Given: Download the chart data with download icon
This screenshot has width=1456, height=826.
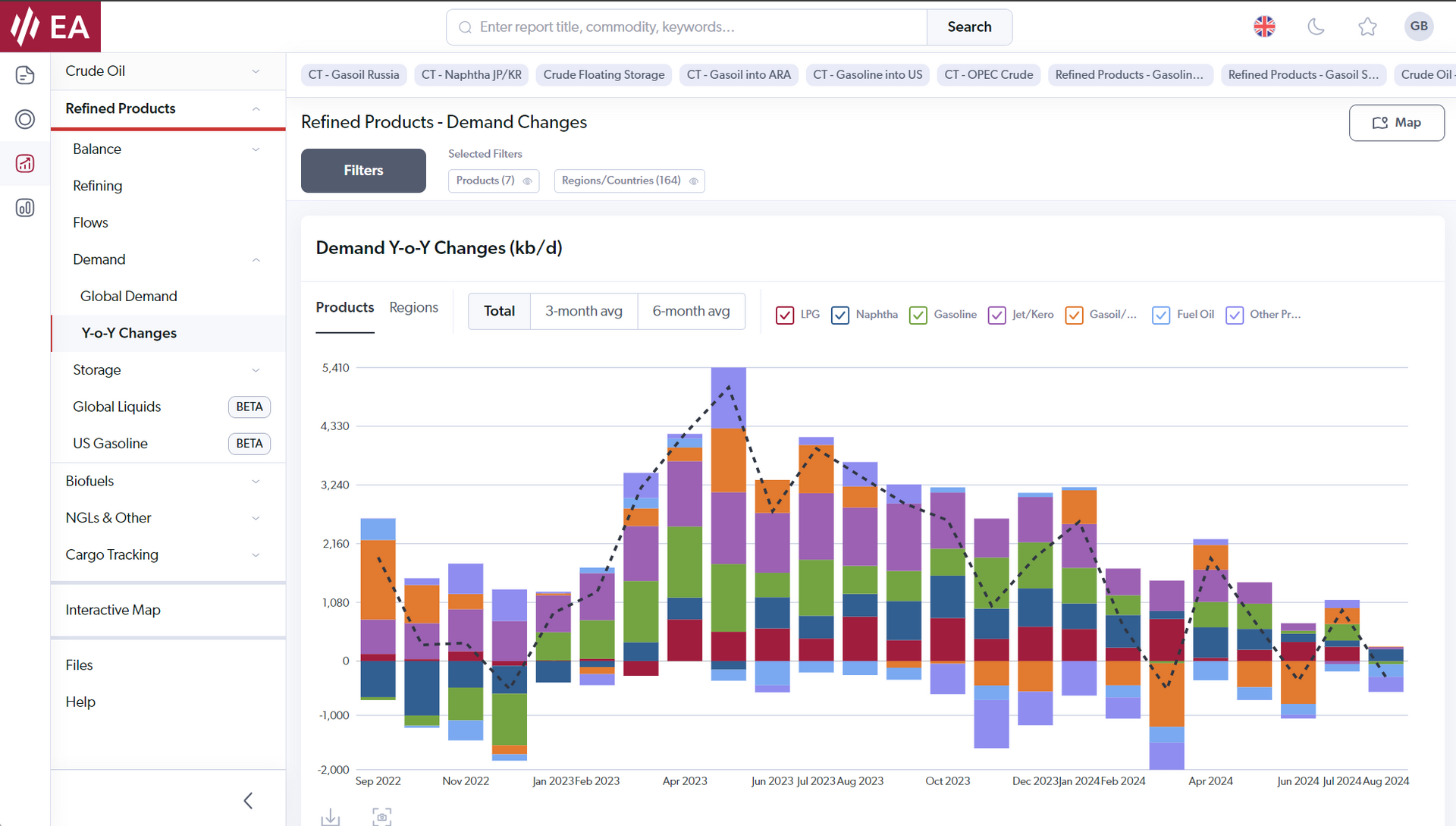Looking at the screenshot, I should click(330, 817).
